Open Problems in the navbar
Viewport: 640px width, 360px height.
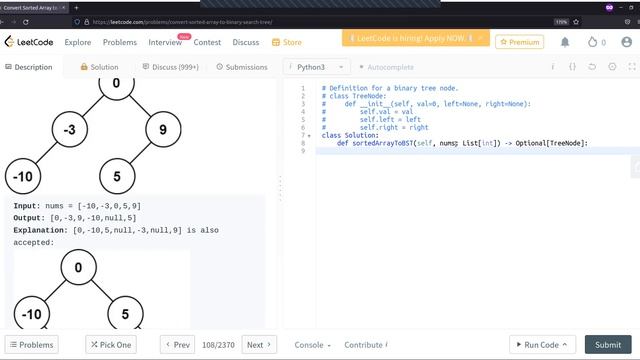(x=120, y=42)
